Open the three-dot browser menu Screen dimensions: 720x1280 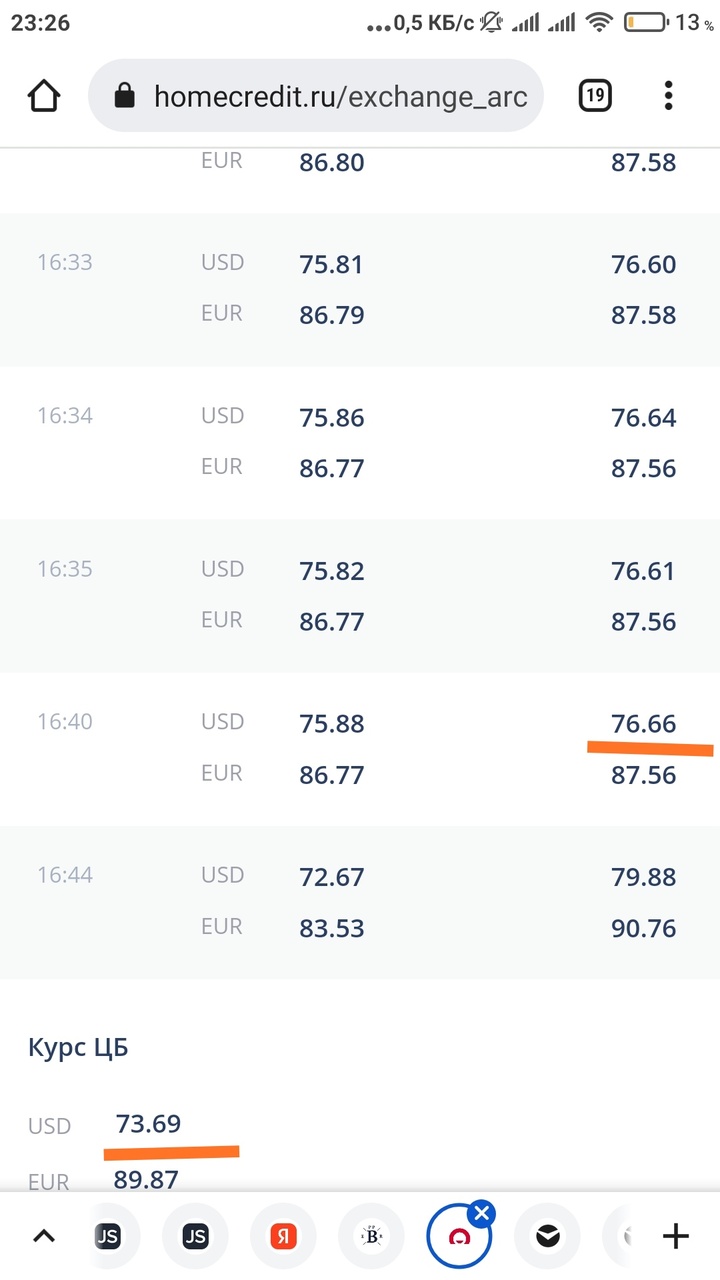tap(668, 96)
